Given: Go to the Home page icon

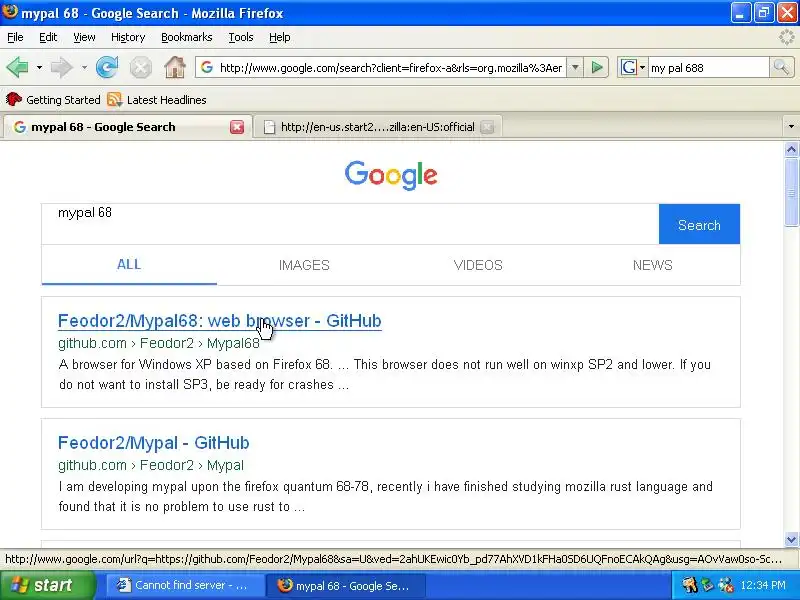Looking at the screenshot, I should click(174, 67).
